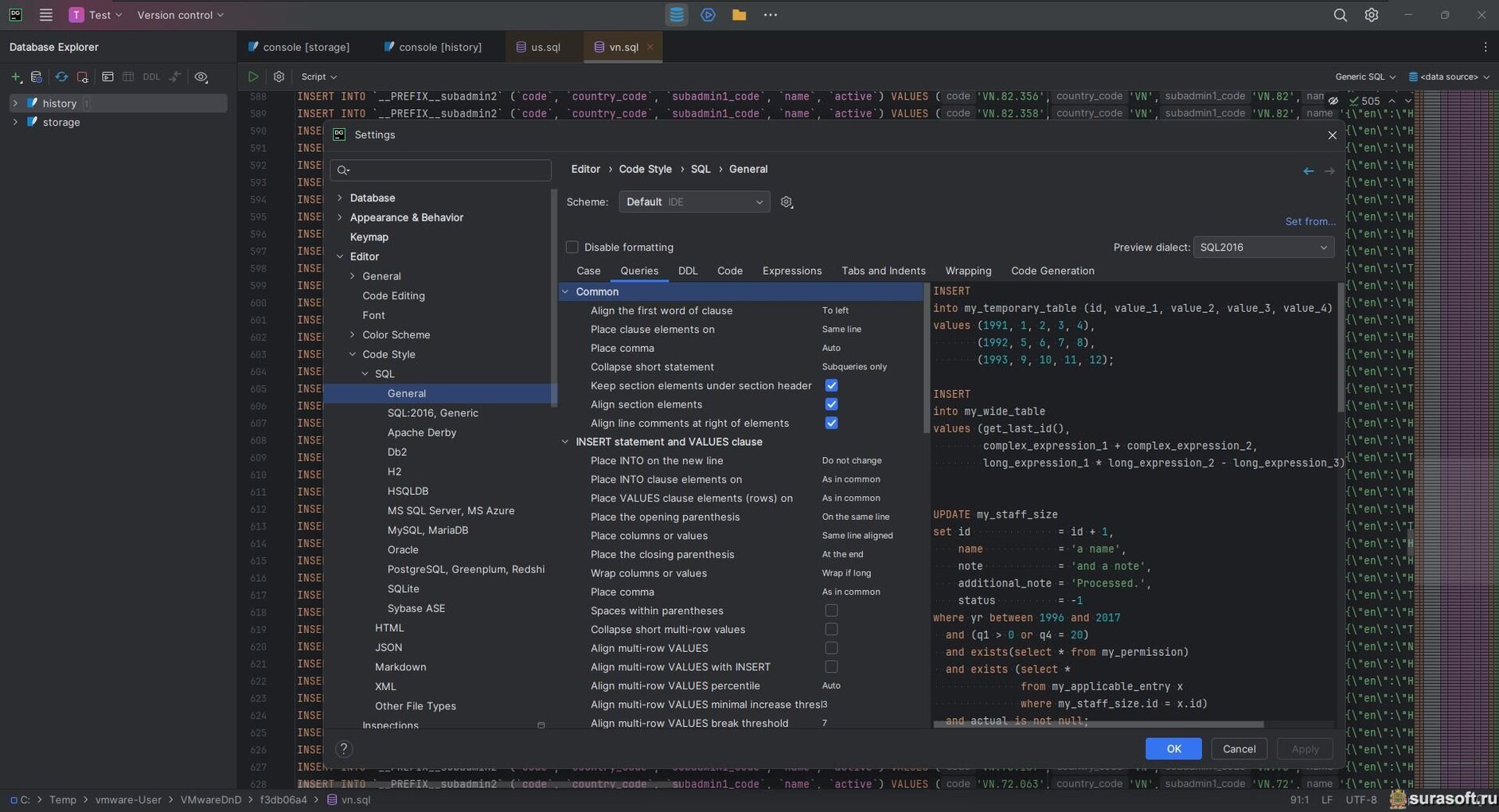Open the Scheme Default dropdown
Viewport: 1499px width, 812px height.
pyautogui.click(x=693, y=202)
